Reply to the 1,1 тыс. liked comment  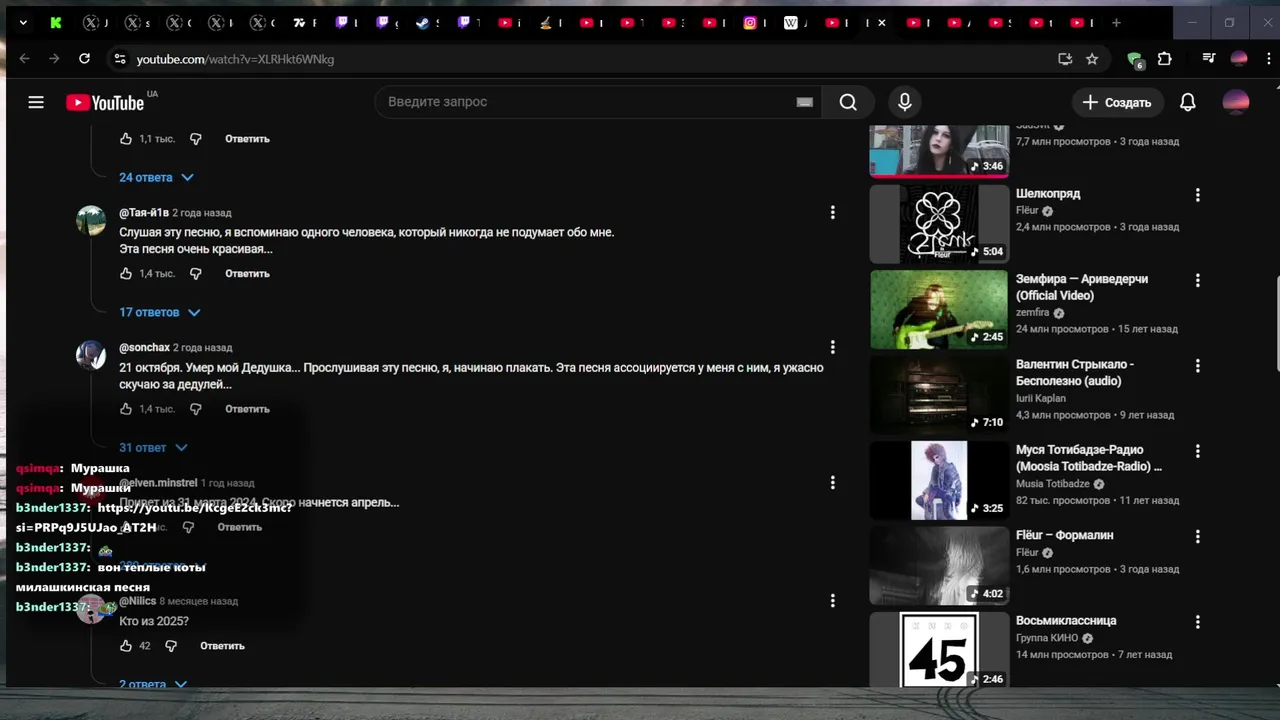[x=247, y=138]
